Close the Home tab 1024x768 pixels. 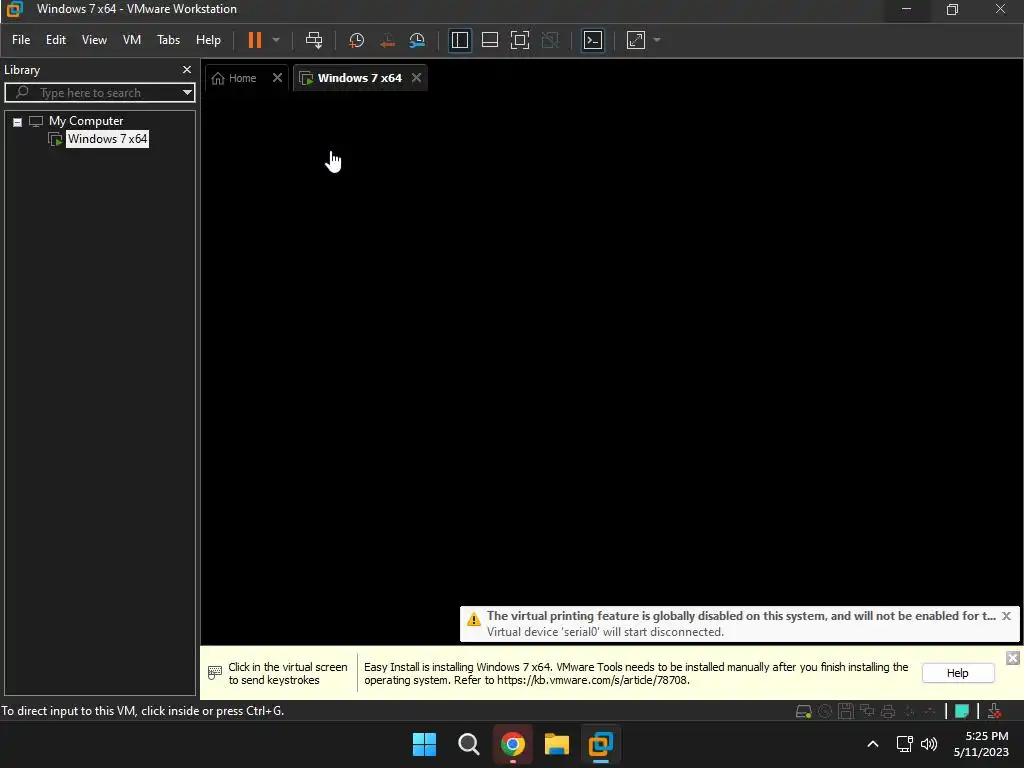point(278,78)
